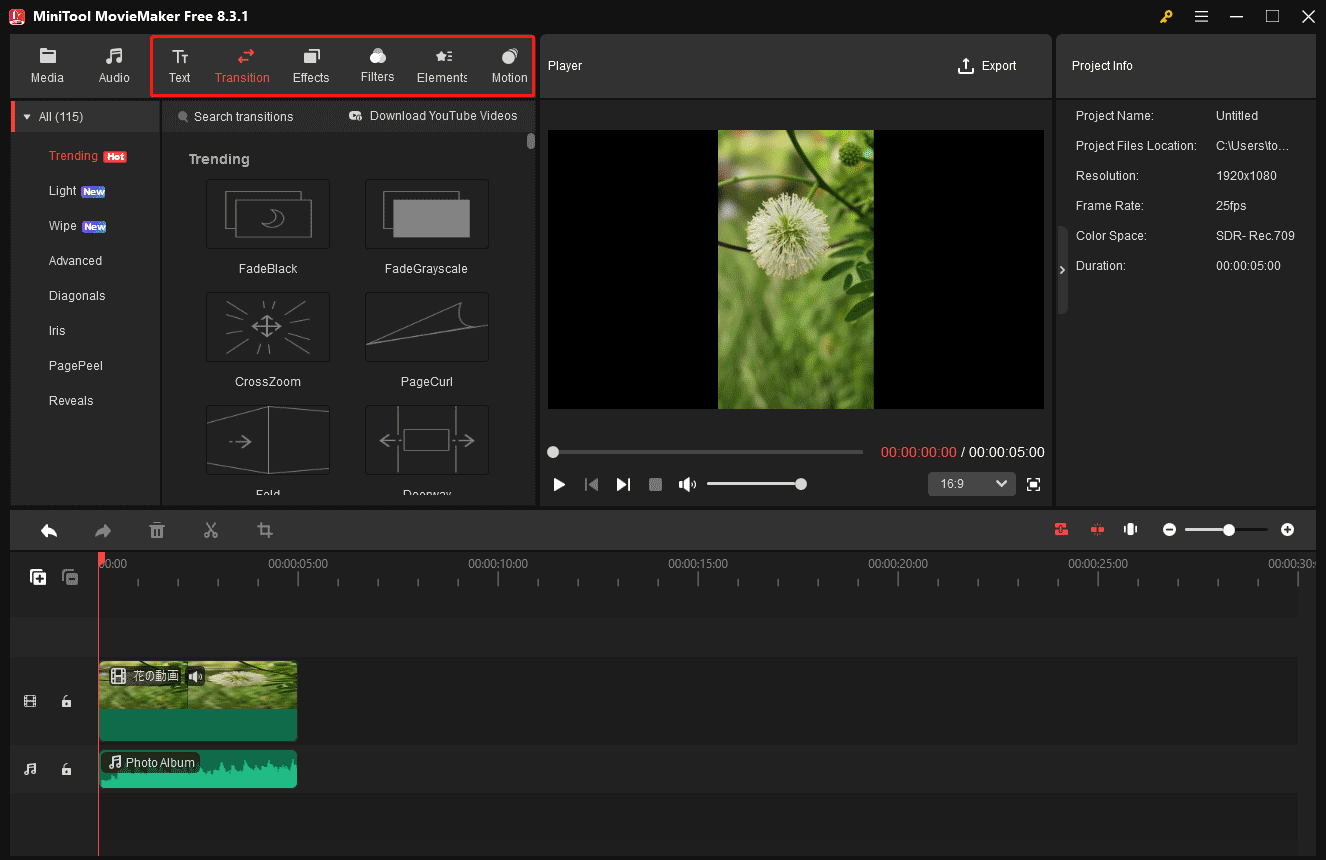Click the upgrade key icon
1326x860 pixels.
pyautogui.click(x=1166, y=16)
